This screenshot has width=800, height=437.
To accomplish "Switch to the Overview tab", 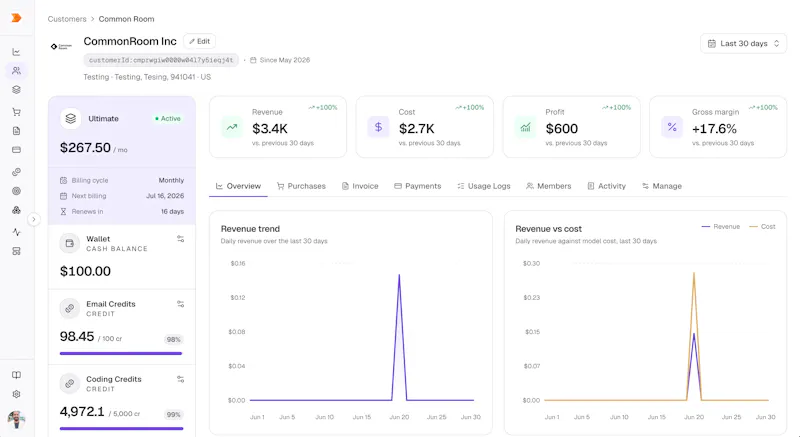I will 238,186.
